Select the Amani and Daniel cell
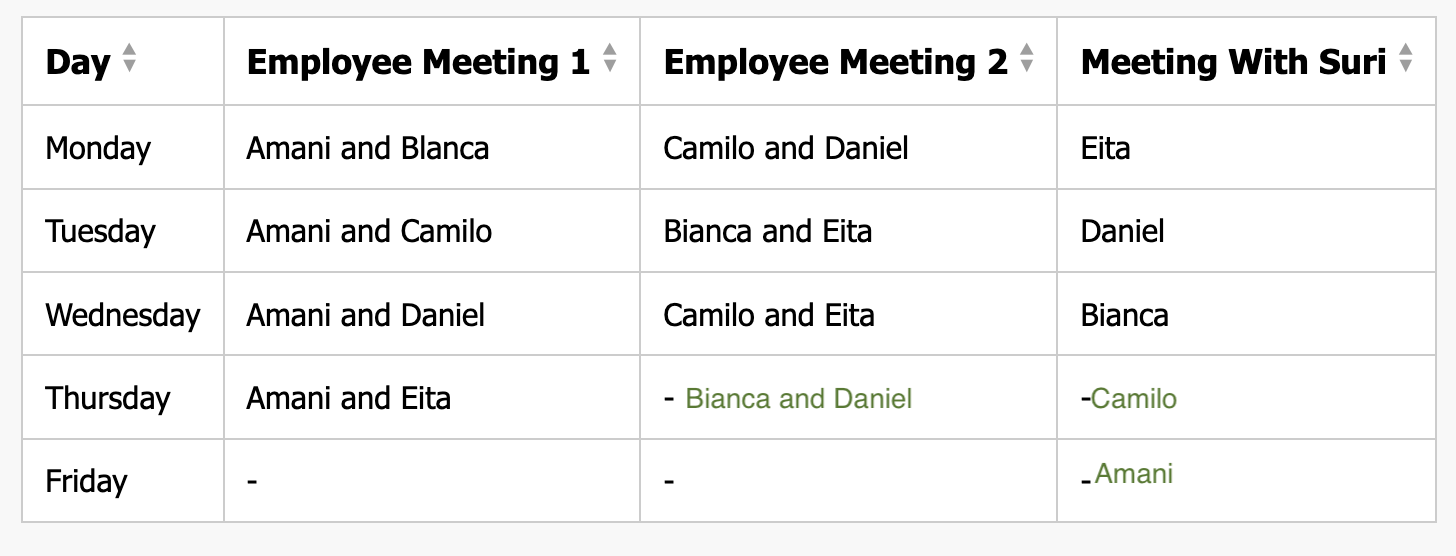The image size is (1456, 556). pyautogui.click(x=365, y=316)
